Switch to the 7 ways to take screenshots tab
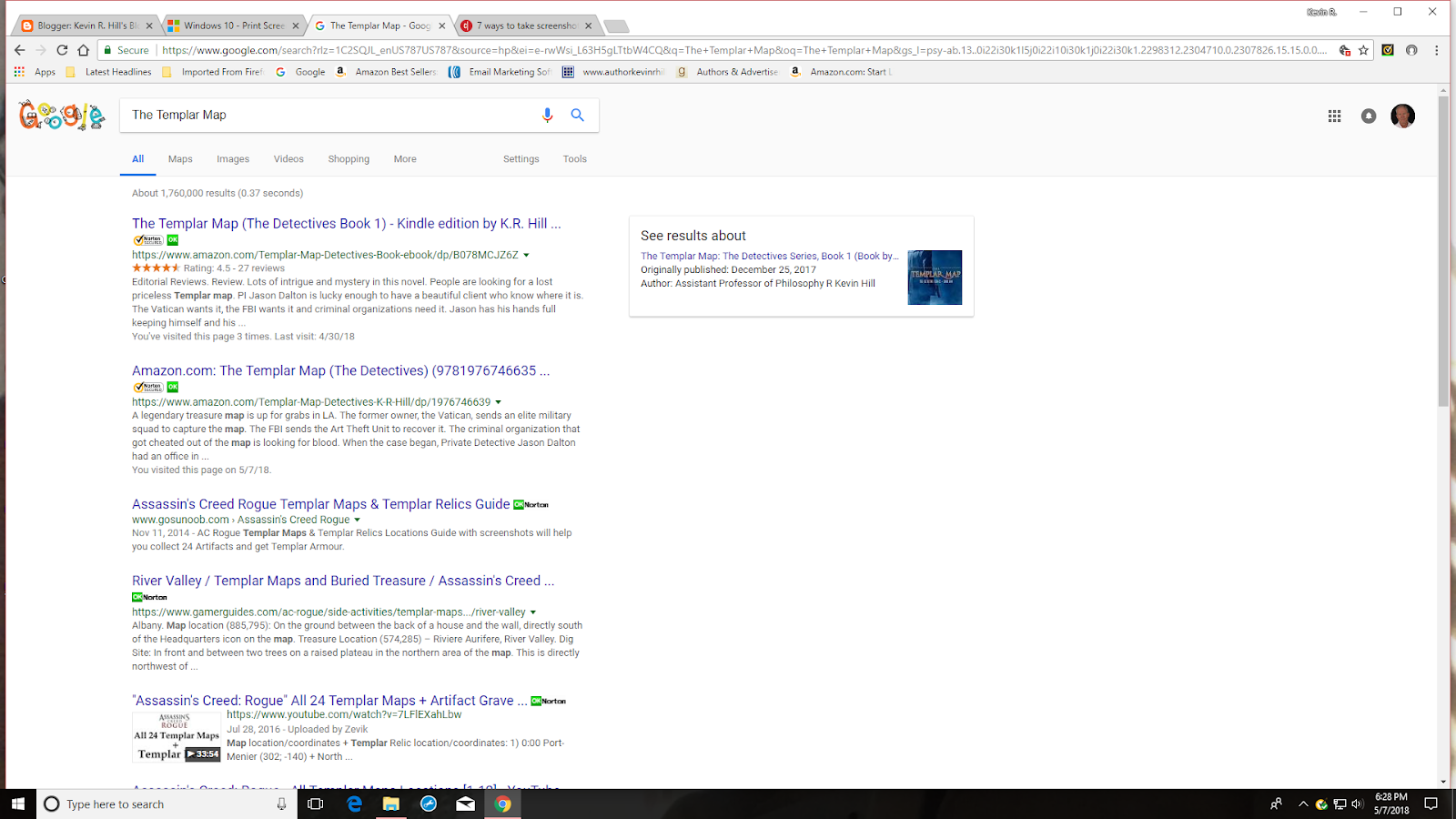The width and height of the screenshot is (1456, 819). 526,25
